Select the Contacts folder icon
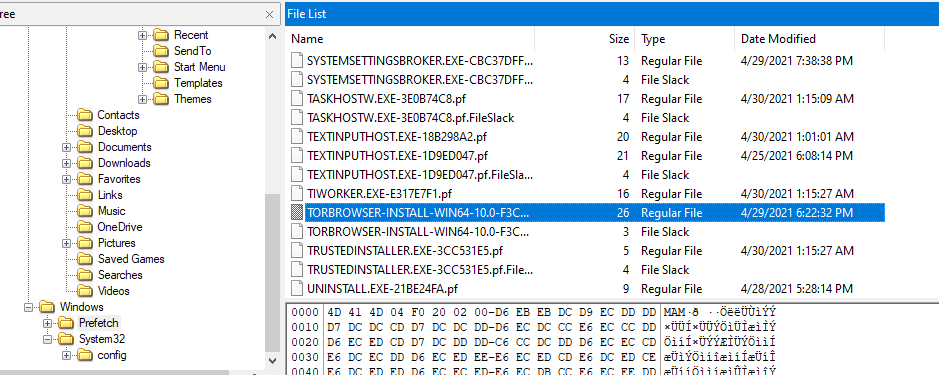Screen dimensions: 939x375 [84, 115]
